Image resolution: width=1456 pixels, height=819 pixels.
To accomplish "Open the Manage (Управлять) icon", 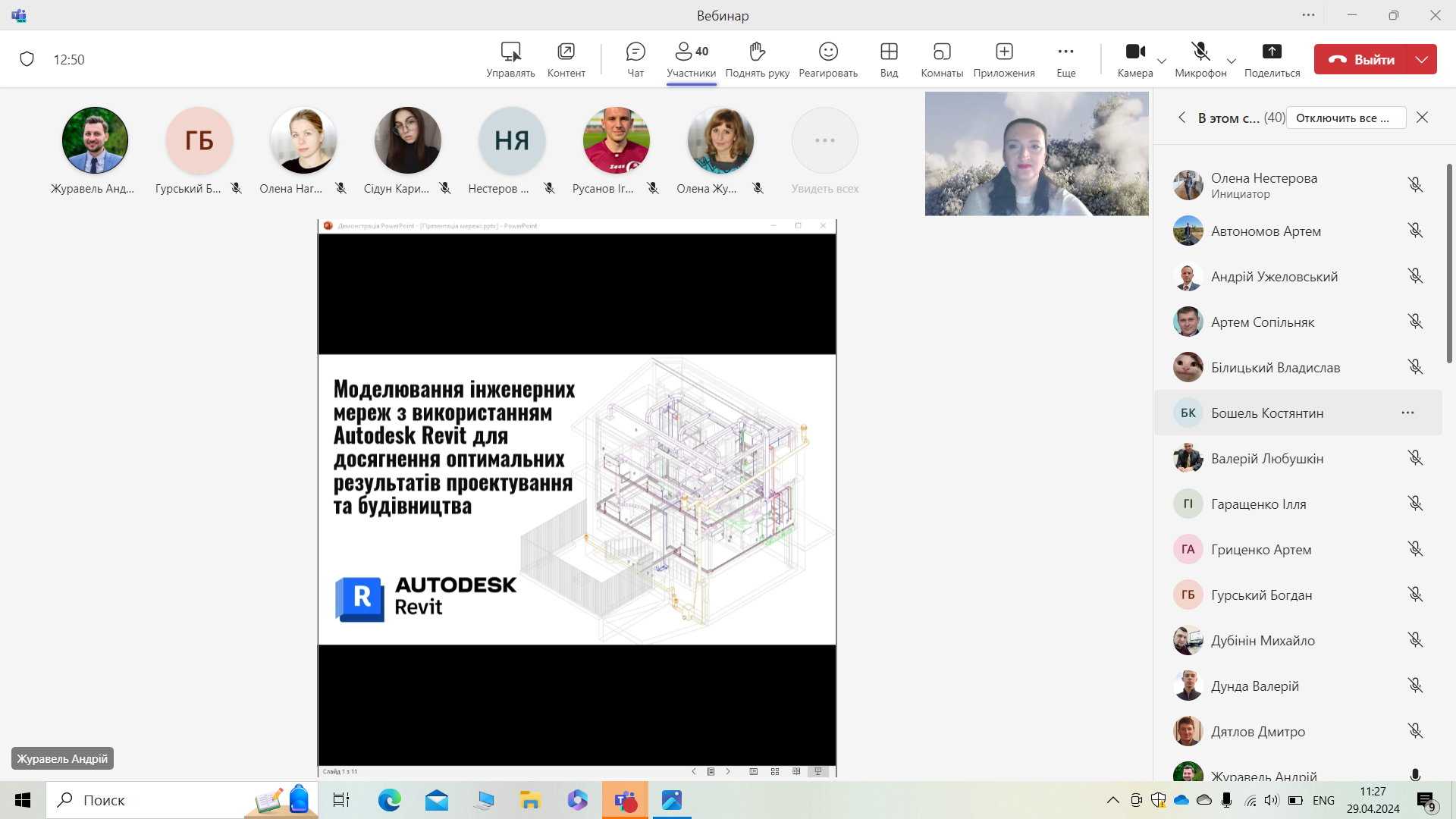I will pyautogui.click(x=510, y=59).
